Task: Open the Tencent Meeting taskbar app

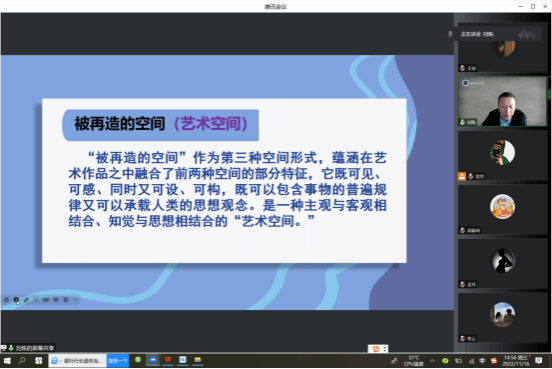Action: (x=153, y=360)
